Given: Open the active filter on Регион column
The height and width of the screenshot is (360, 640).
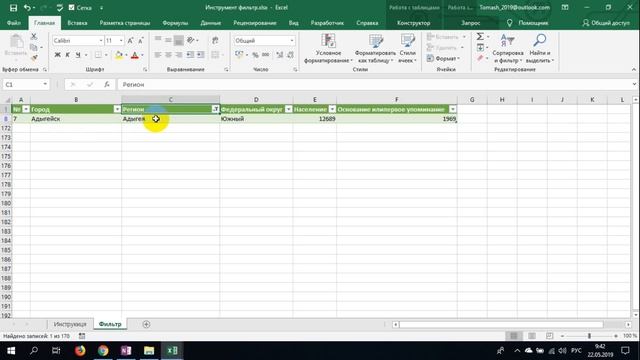Looking at the screenshot, I should click(x=215, y=109).
